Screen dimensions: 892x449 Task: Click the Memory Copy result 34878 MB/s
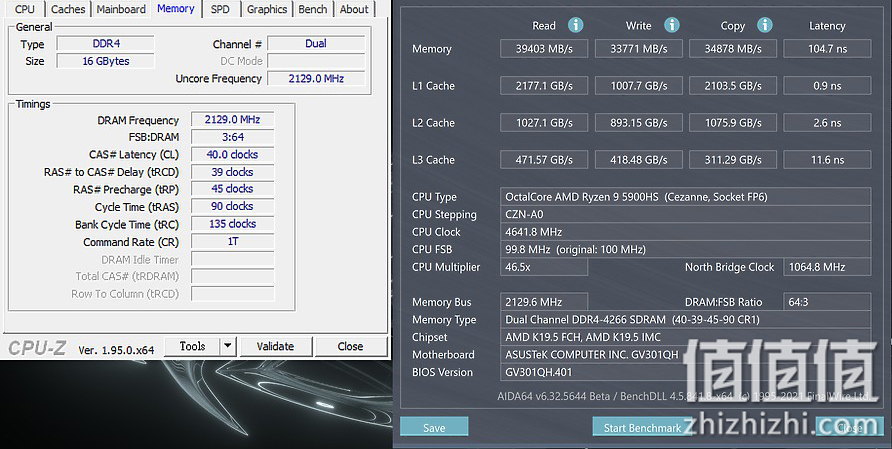(x=733, y=48)
